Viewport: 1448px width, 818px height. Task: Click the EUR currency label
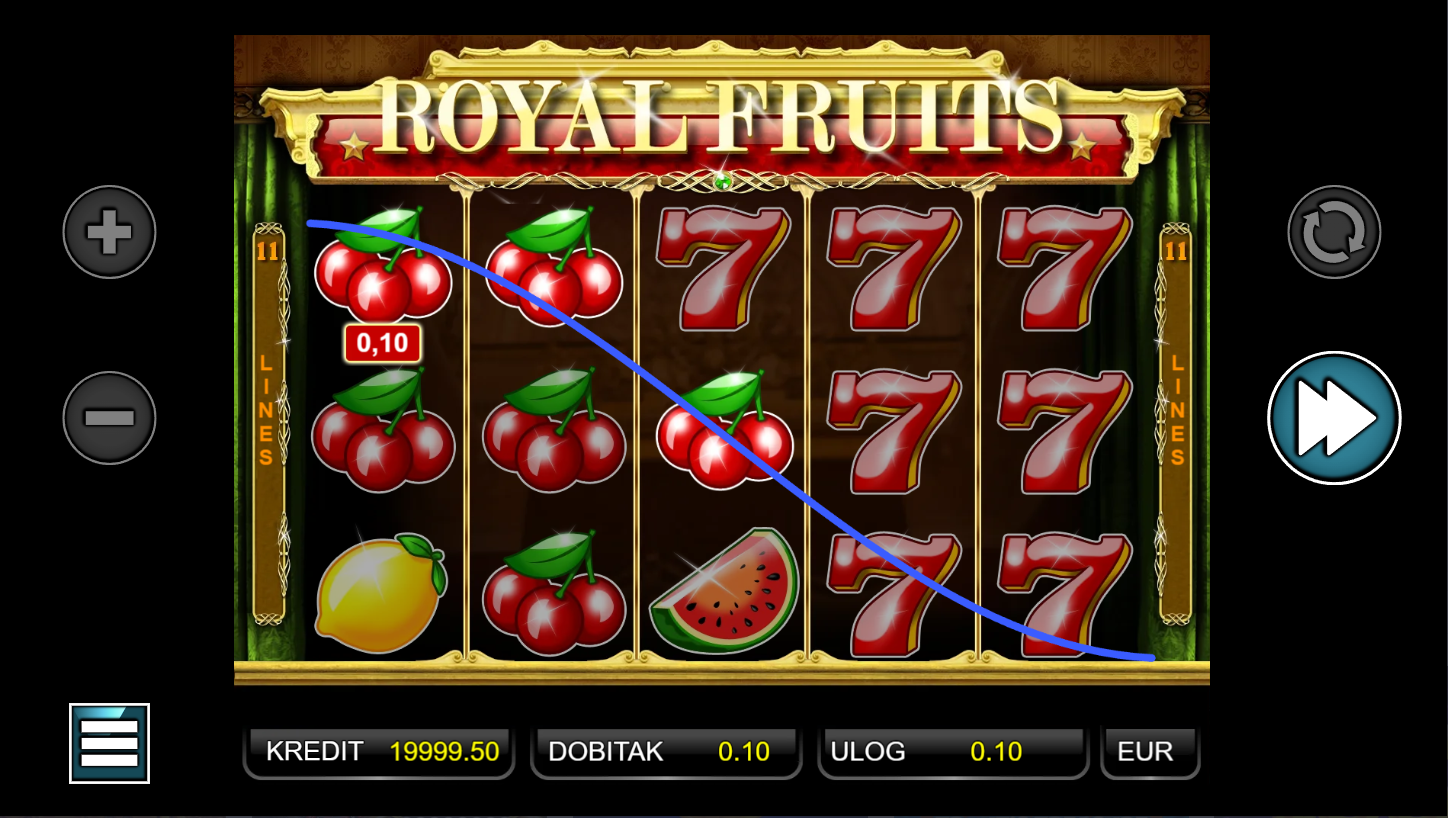pos(1150,752)
